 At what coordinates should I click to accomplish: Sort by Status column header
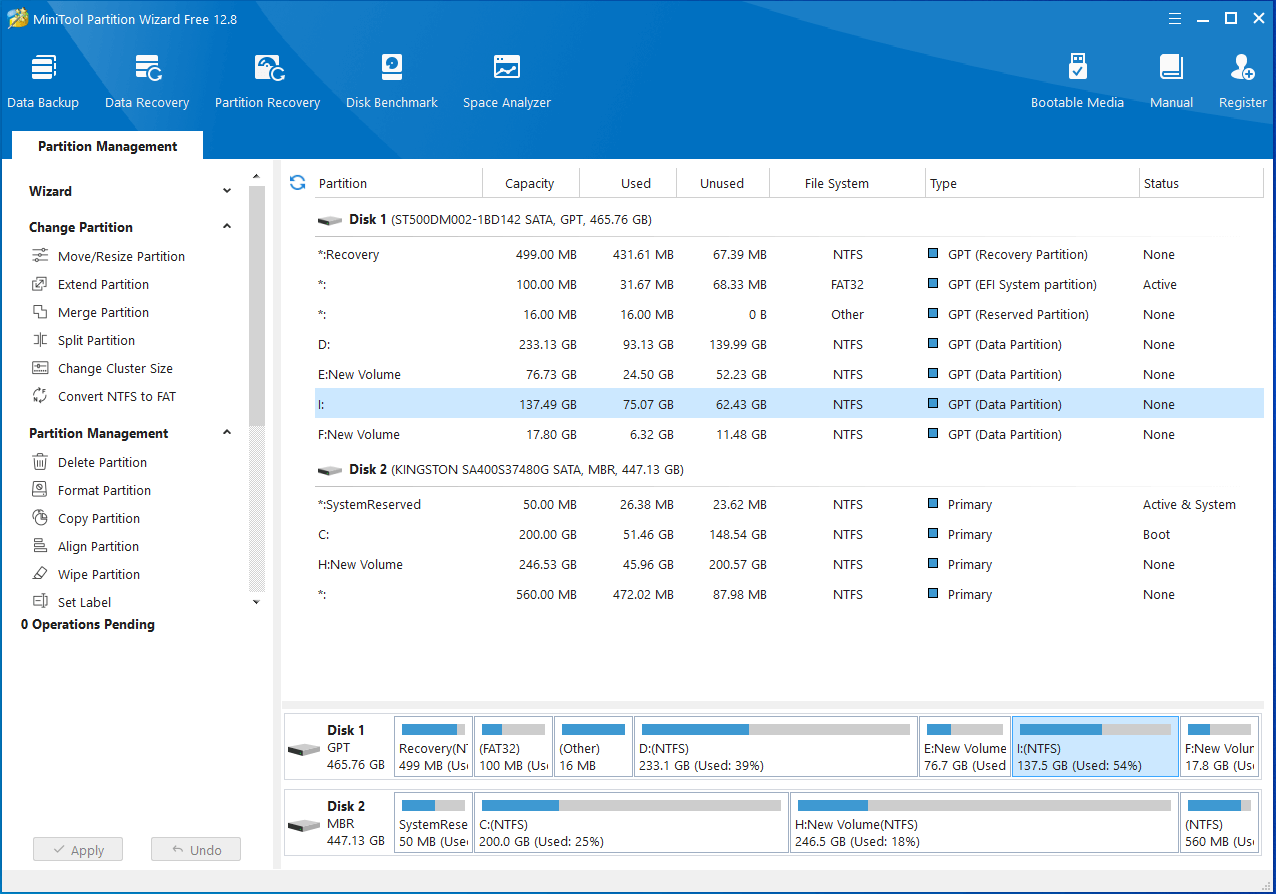point(1202,183)
